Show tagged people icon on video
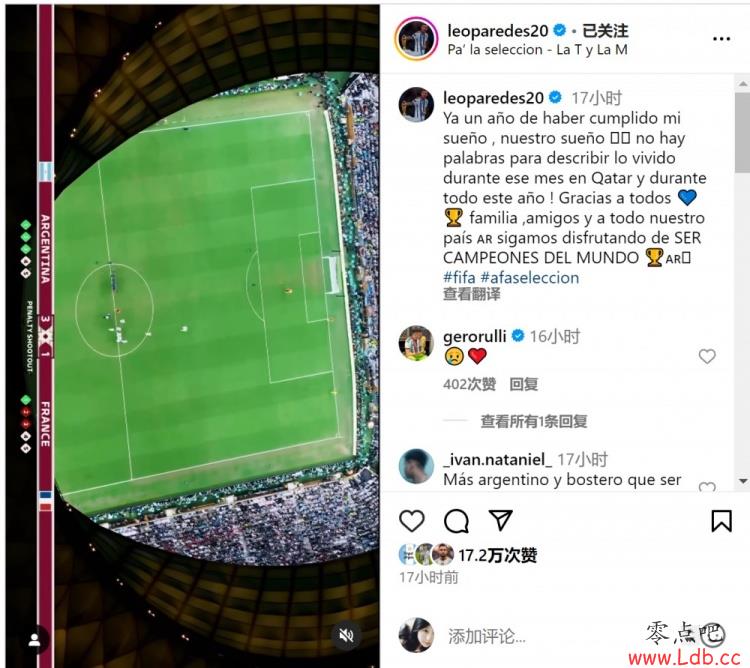Image resolution: width=750 pixels, height=668 pixels. [x=34, y=640]
